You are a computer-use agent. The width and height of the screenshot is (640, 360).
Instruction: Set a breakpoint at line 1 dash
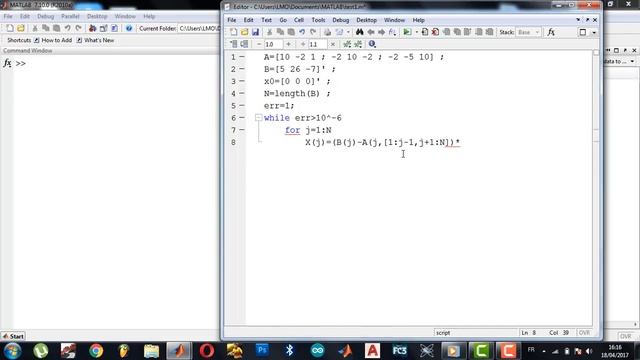pos(242,57)
